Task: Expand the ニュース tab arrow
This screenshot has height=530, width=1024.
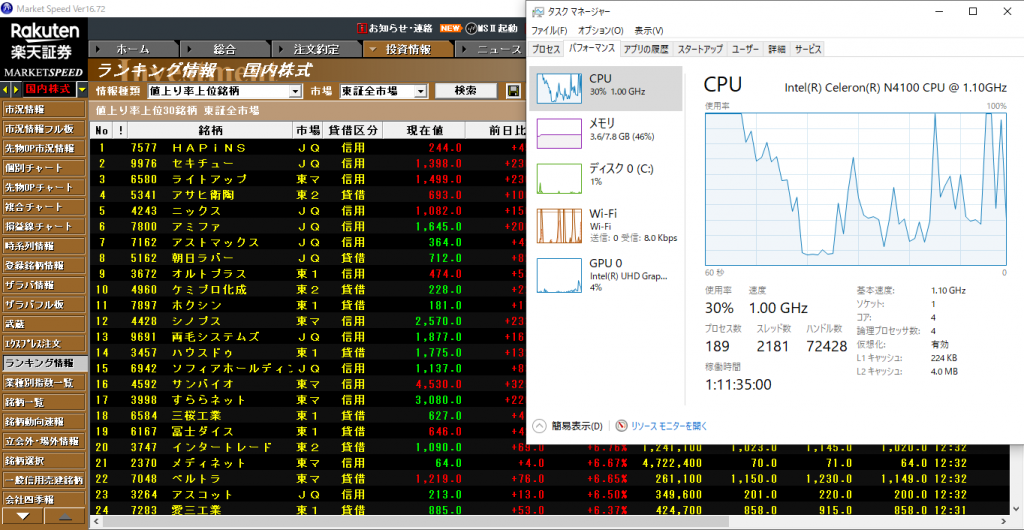Action: pyautogui.click(x=465, y=49)
